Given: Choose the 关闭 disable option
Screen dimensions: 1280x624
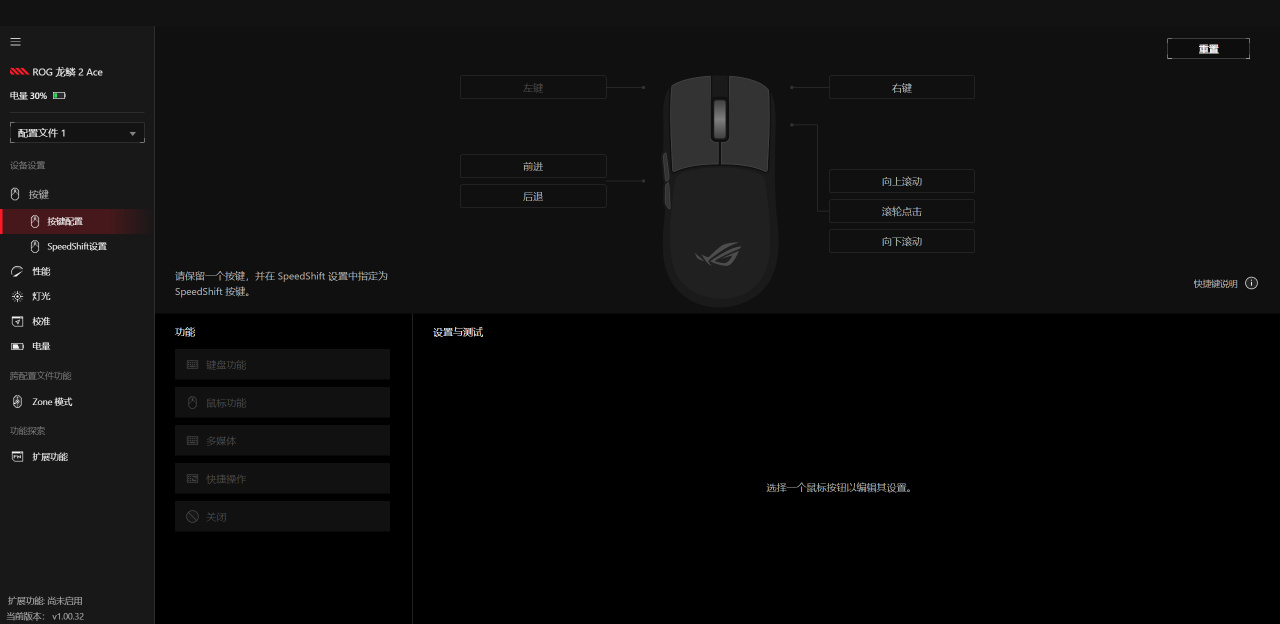Looking at the screenshot, I should click(282, 516).
